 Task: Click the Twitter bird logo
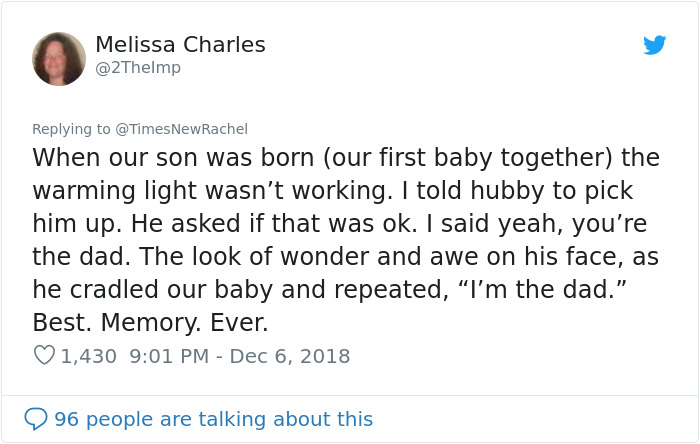point(654,45)
